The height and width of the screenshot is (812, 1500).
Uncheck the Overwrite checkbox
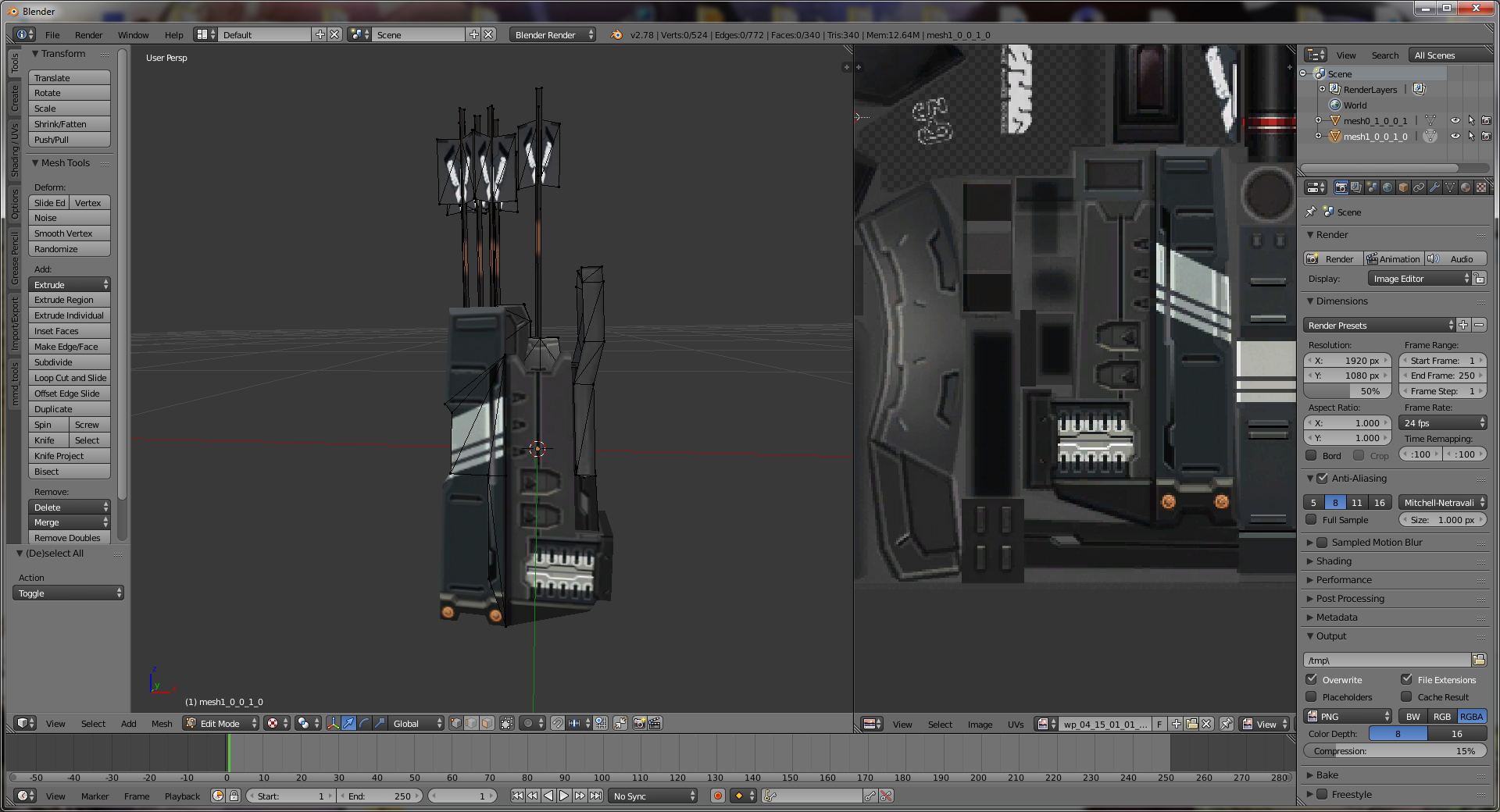click(x=1312, y=679)
